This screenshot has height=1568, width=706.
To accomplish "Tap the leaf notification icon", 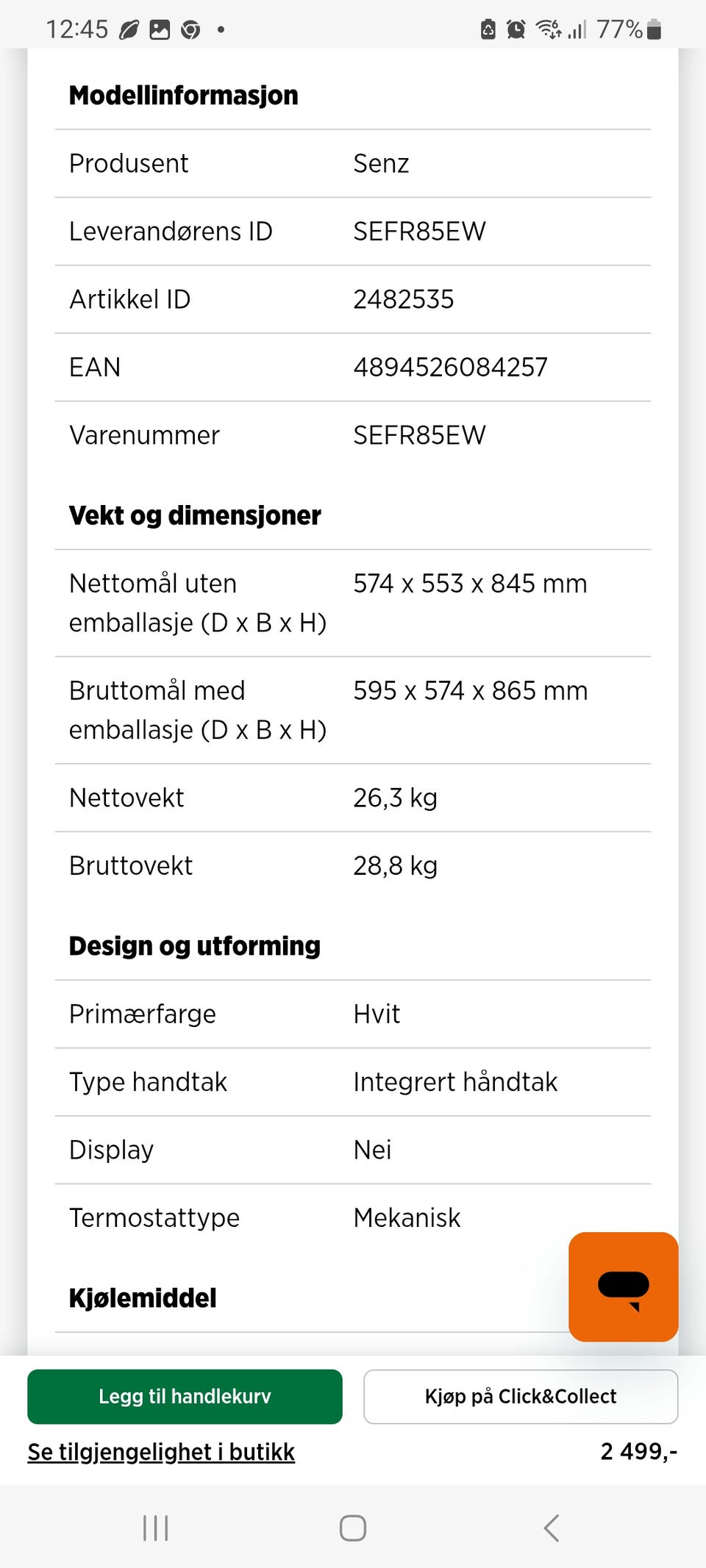I will 129,30.
